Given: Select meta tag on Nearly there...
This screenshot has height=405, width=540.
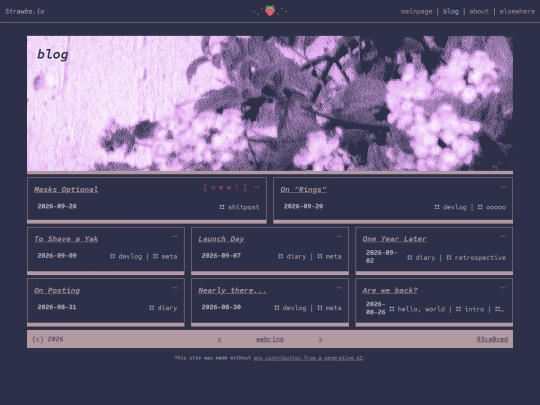Looking at the screenshot, I should [x=329, y=308].
